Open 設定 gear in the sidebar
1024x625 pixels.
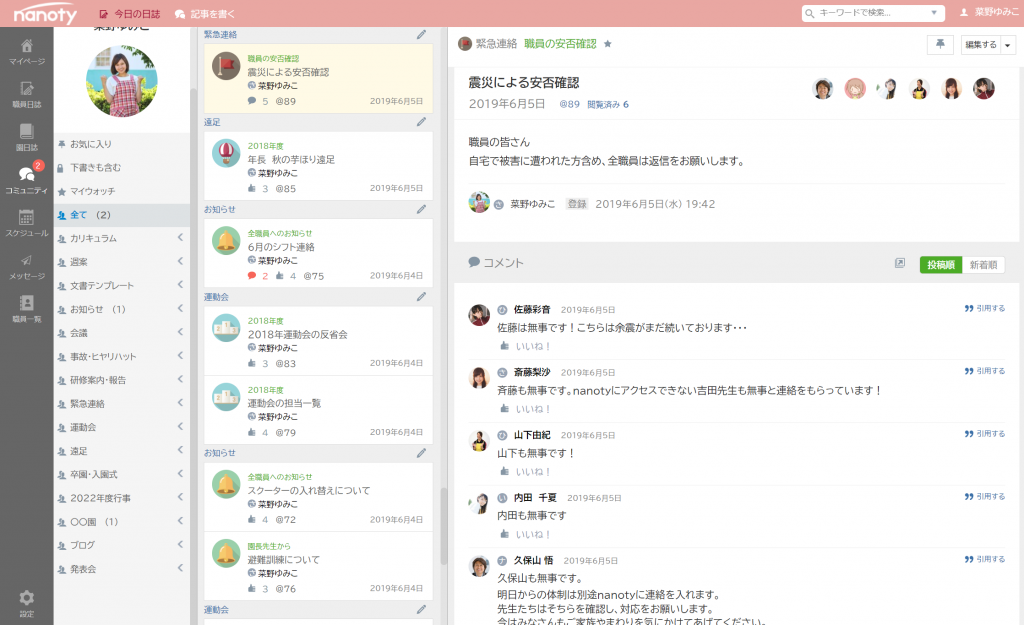coord(26,602)
